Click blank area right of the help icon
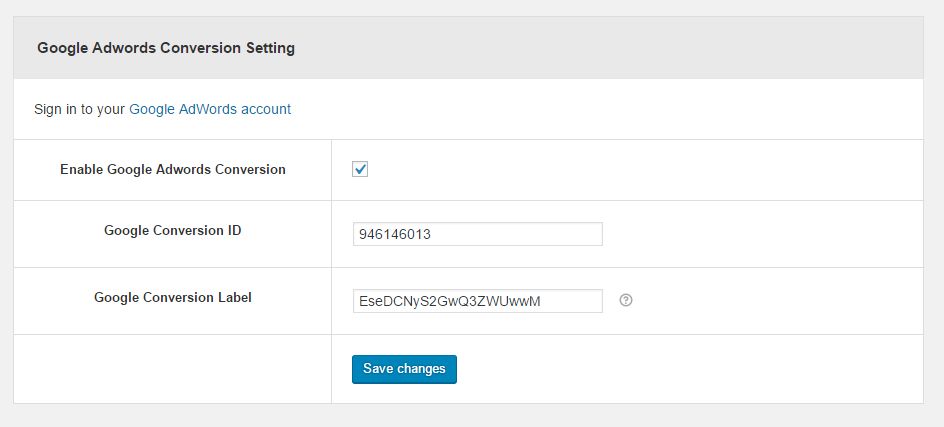944x427 pixels. pos(780,300)
